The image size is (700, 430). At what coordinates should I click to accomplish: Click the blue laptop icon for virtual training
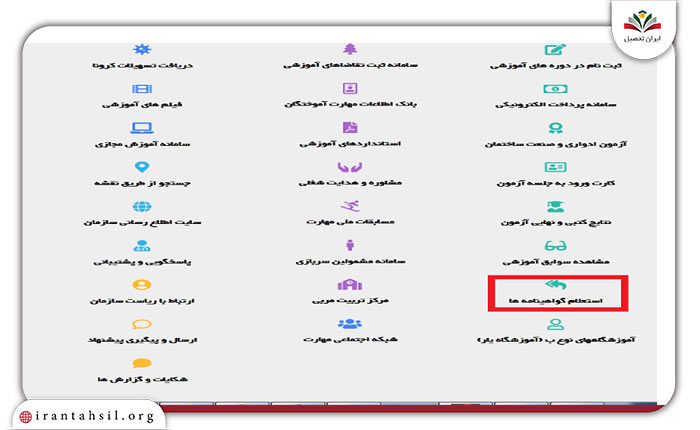pos(142,128)
